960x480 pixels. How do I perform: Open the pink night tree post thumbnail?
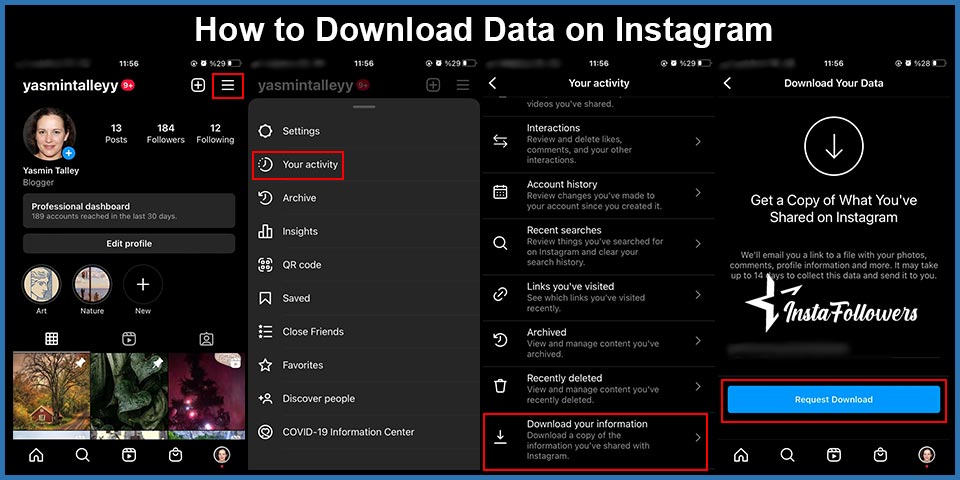click(x=206, y=391)
